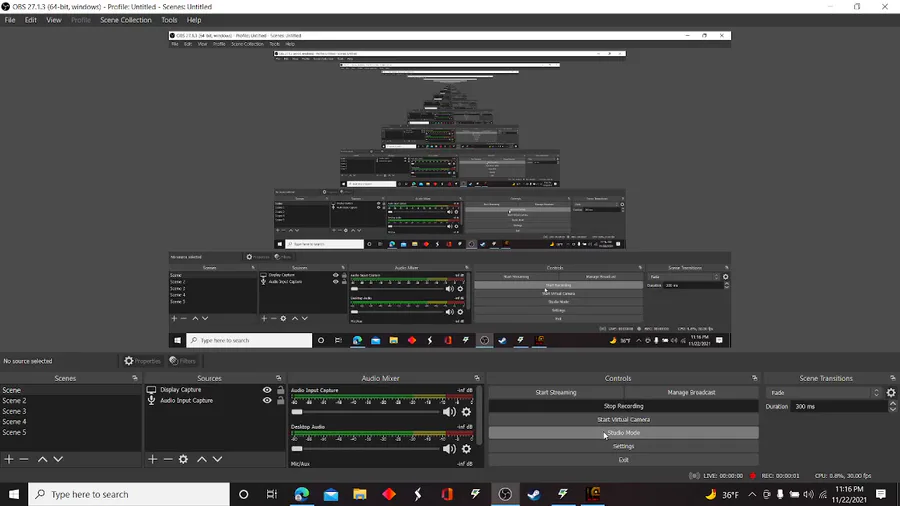
Task: Open Steam from the taskbar
Action: (534, 494)
